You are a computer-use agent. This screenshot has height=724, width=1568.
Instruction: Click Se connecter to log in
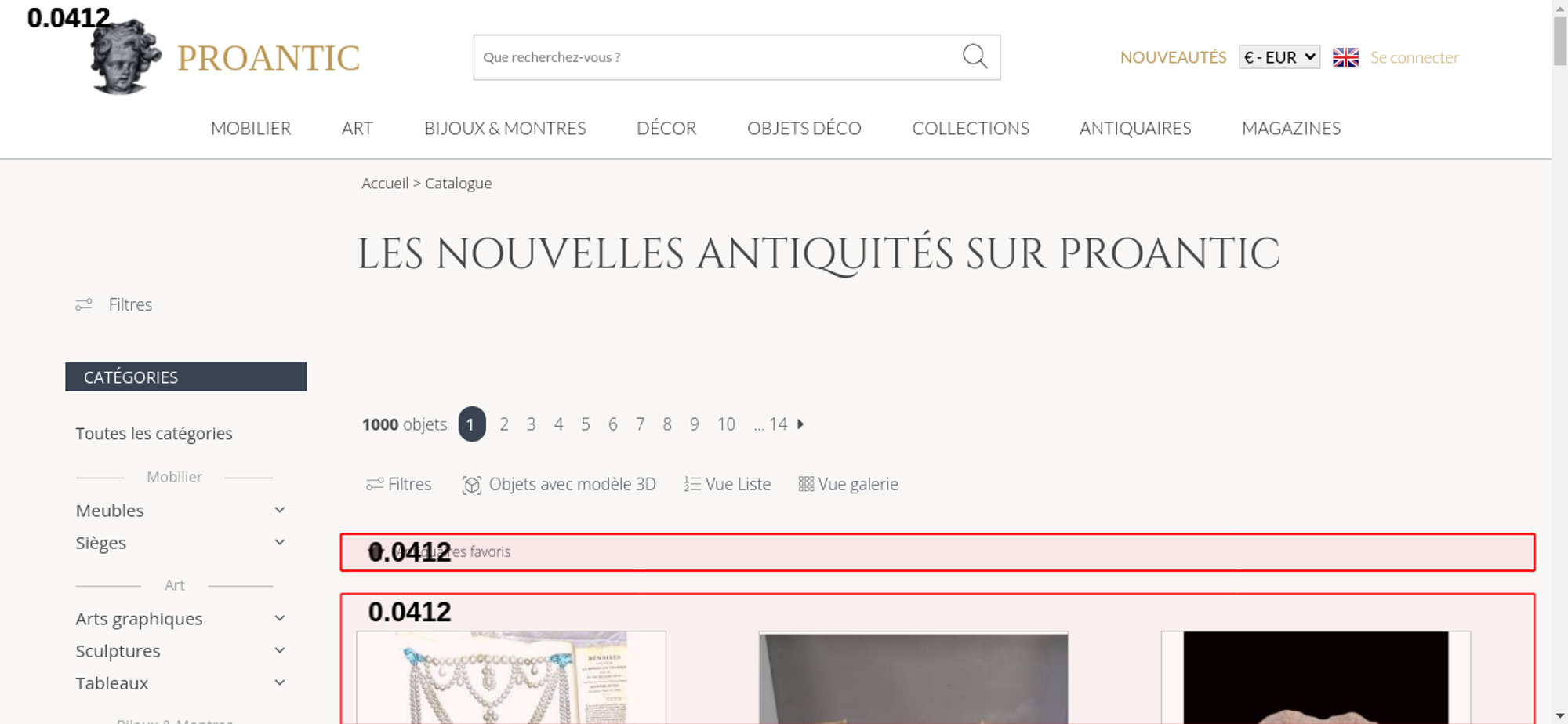pos(1414,57)
